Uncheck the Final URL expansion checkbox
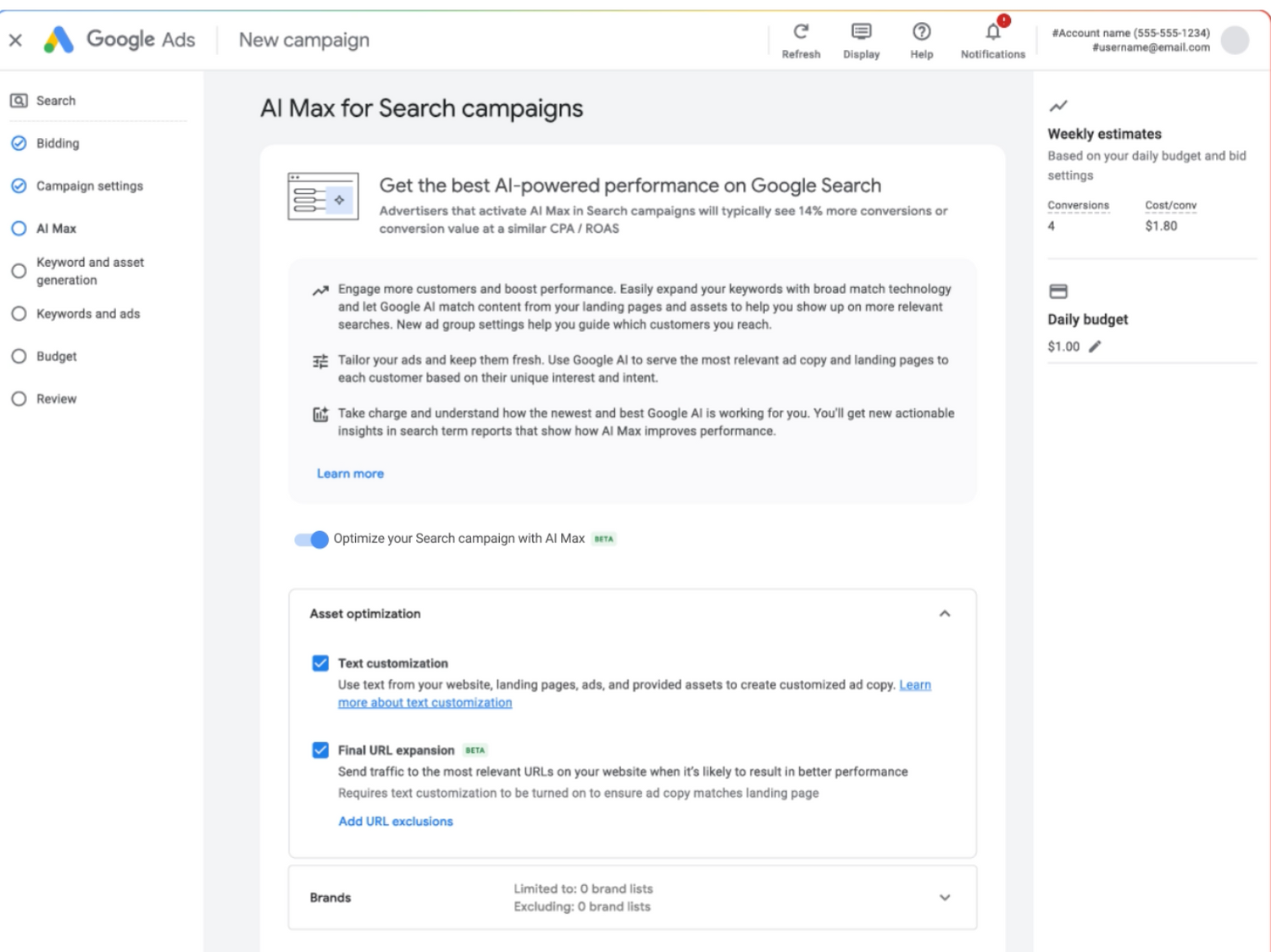1271x952 pixels. tap(320, 750)
